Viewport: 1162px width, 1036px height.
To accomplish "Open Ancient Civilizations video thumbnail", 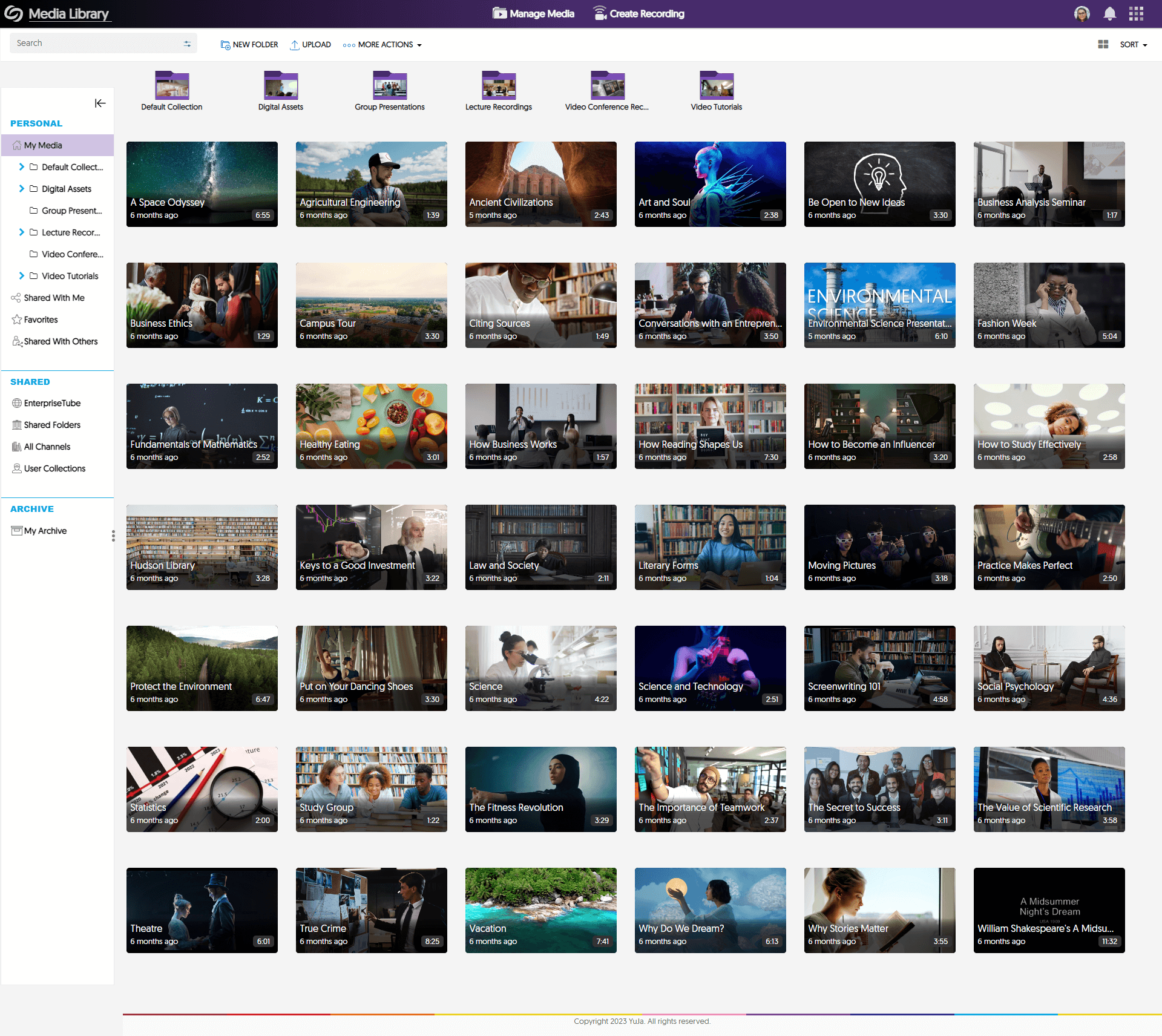I will pos(541,184).
